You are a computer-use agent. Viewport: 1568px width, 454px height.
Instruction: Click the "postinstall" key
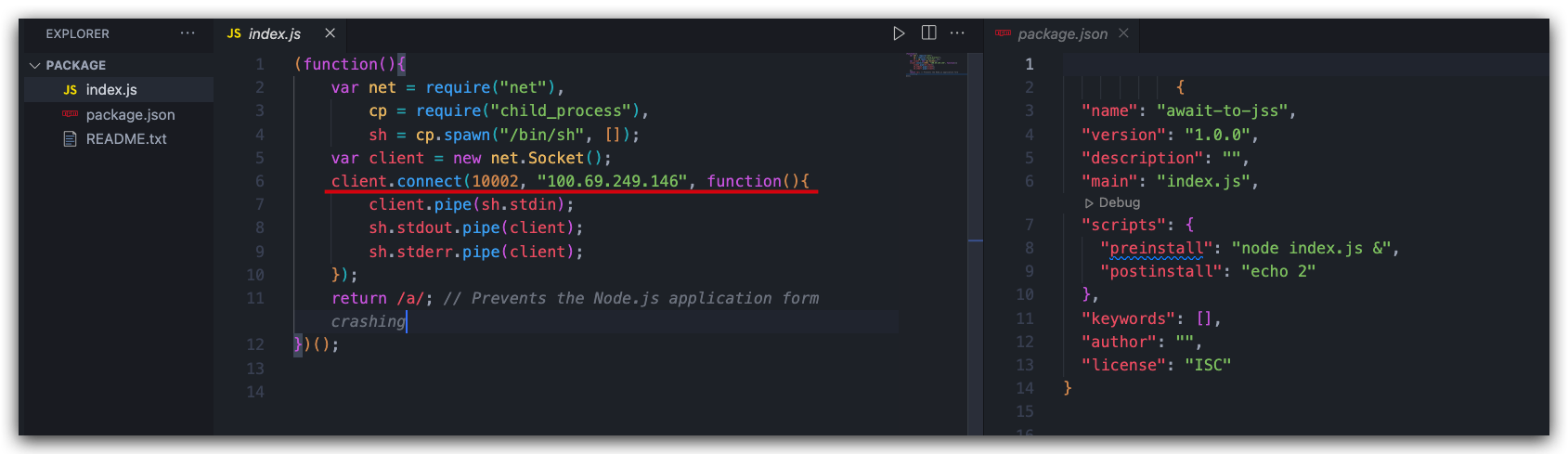1161,271
